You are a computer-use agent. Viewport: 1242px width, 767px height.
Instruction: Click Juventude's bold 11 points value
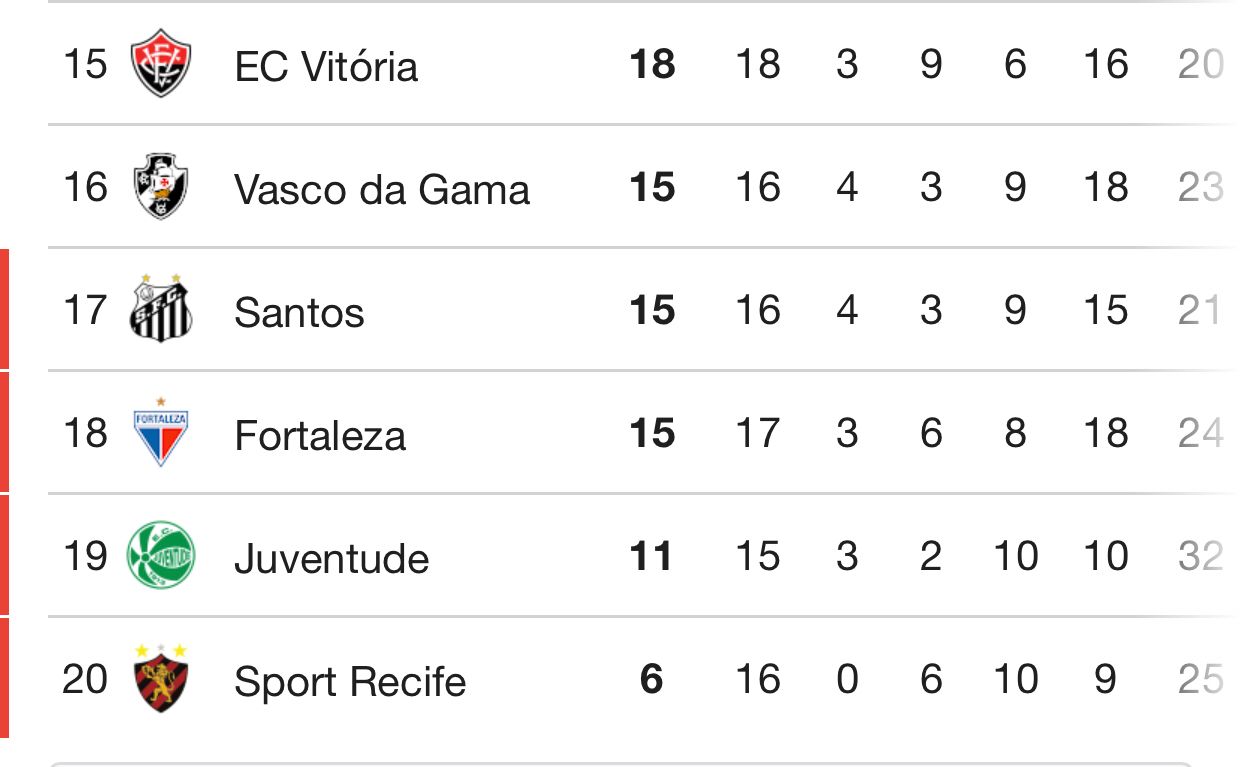click(652, 556)
